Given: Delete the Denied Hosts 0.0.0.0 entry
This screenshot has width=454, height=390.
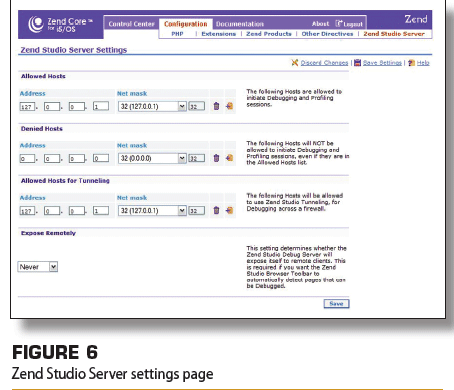Looking at the screenshot, I should coord(216,158).
